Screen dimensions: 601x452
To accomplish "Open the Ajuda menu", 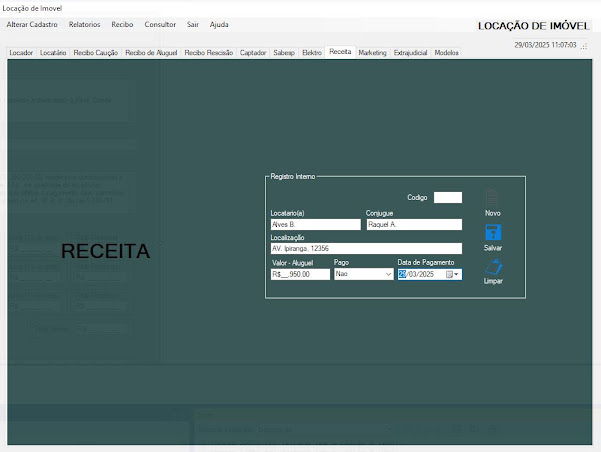I will (219, 25).
